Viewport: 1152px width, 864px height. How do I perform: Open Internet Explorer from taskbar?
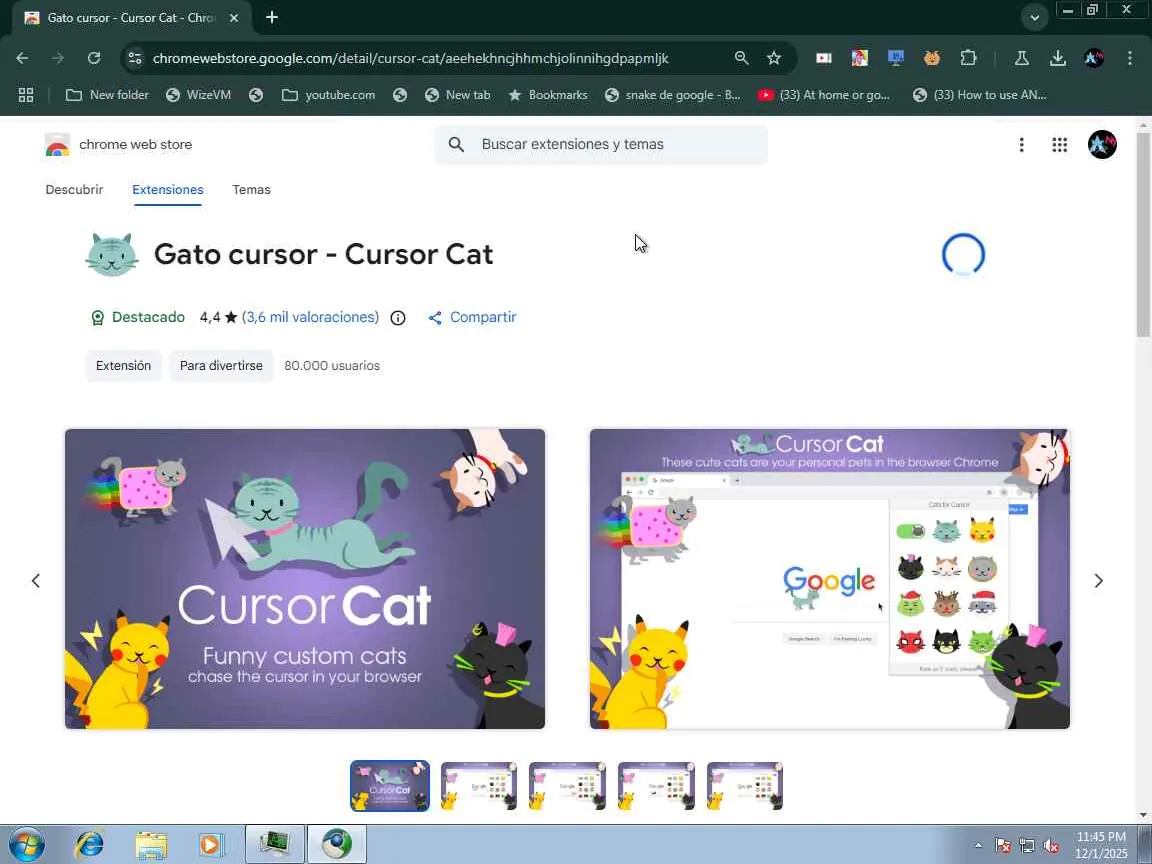click(90, 844)
